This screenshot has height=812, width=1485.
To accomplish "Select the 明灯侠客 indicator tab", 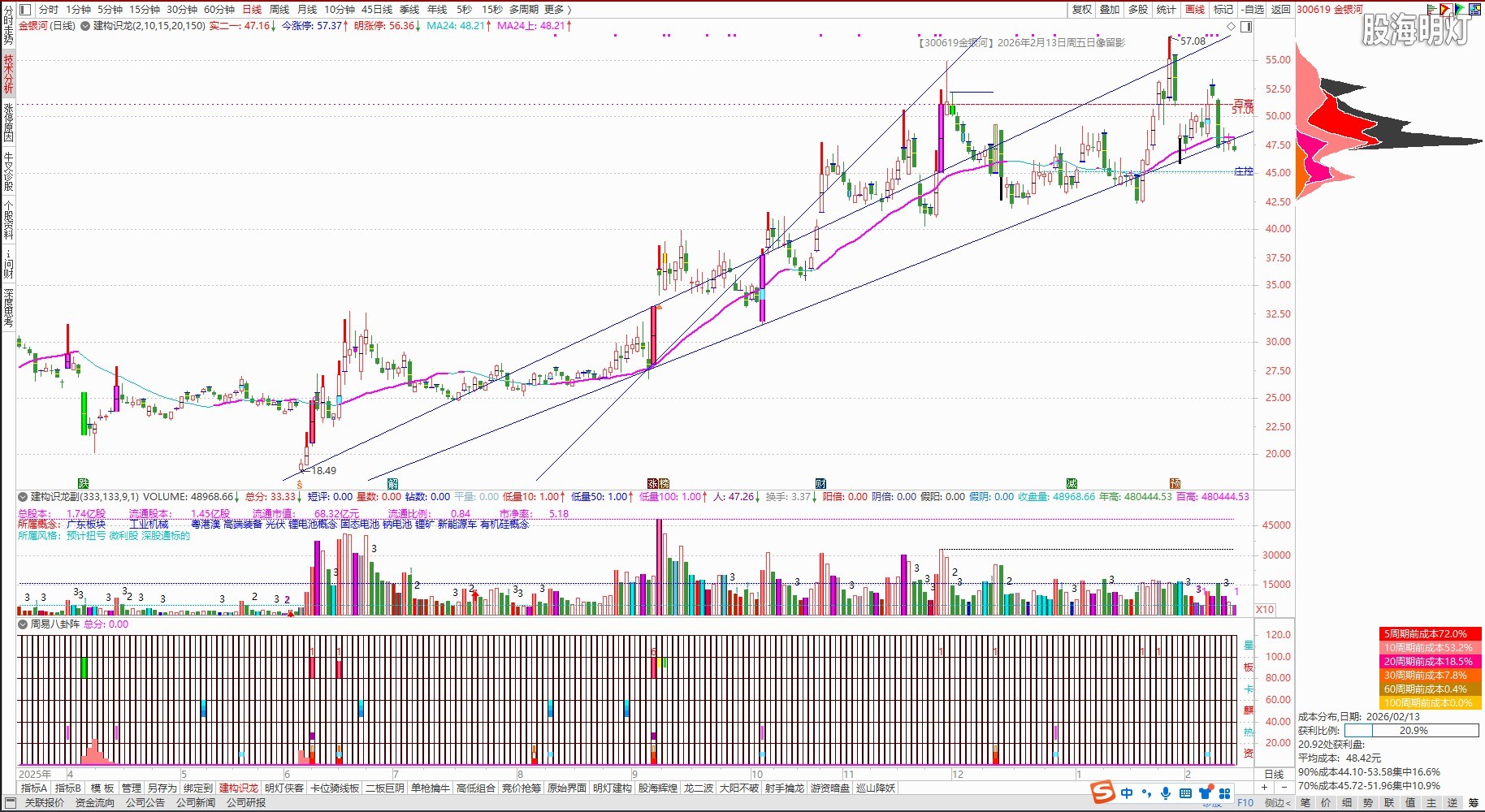I will tap(284, 788).
